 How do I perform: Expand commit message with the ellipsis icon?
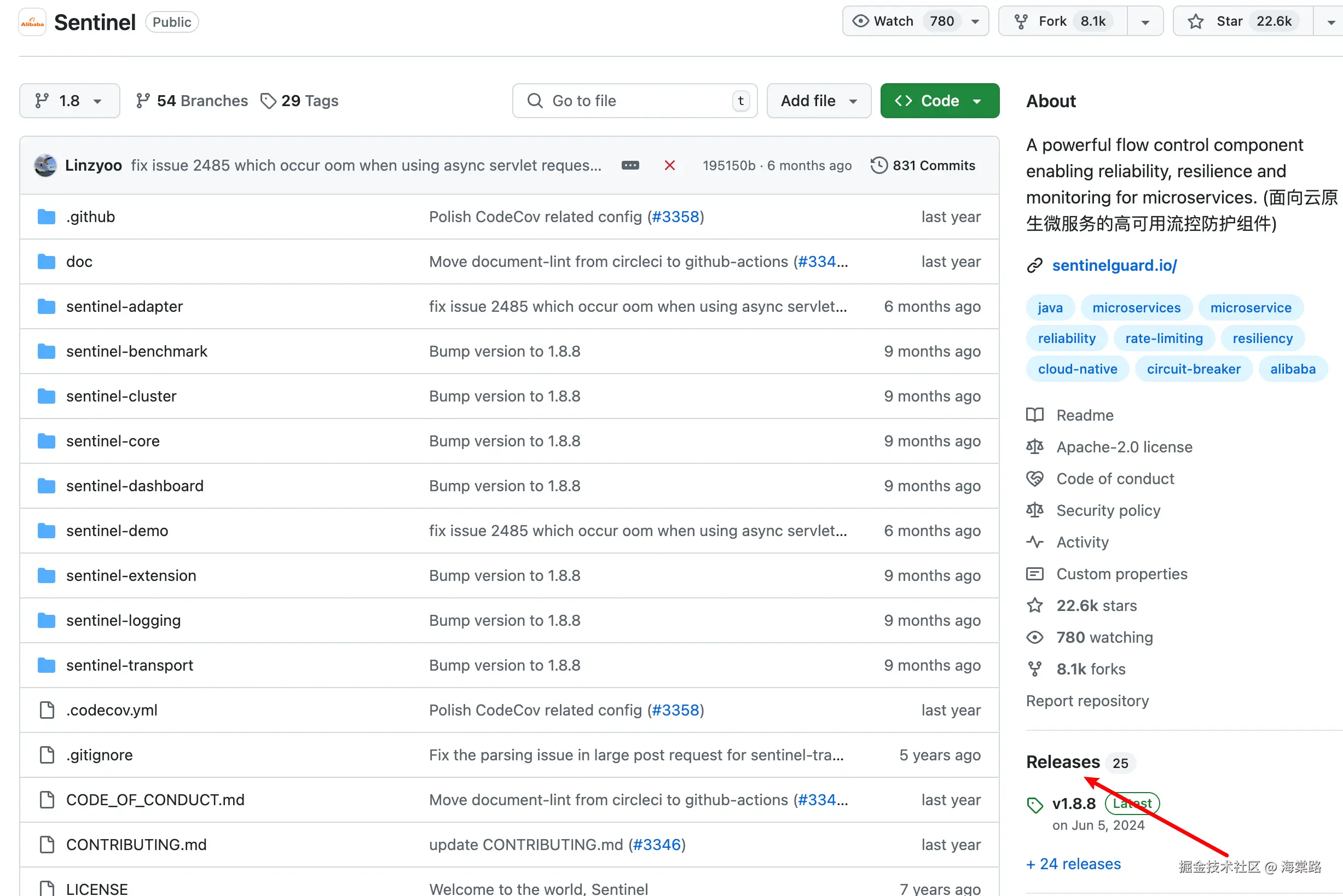point(630,166)
